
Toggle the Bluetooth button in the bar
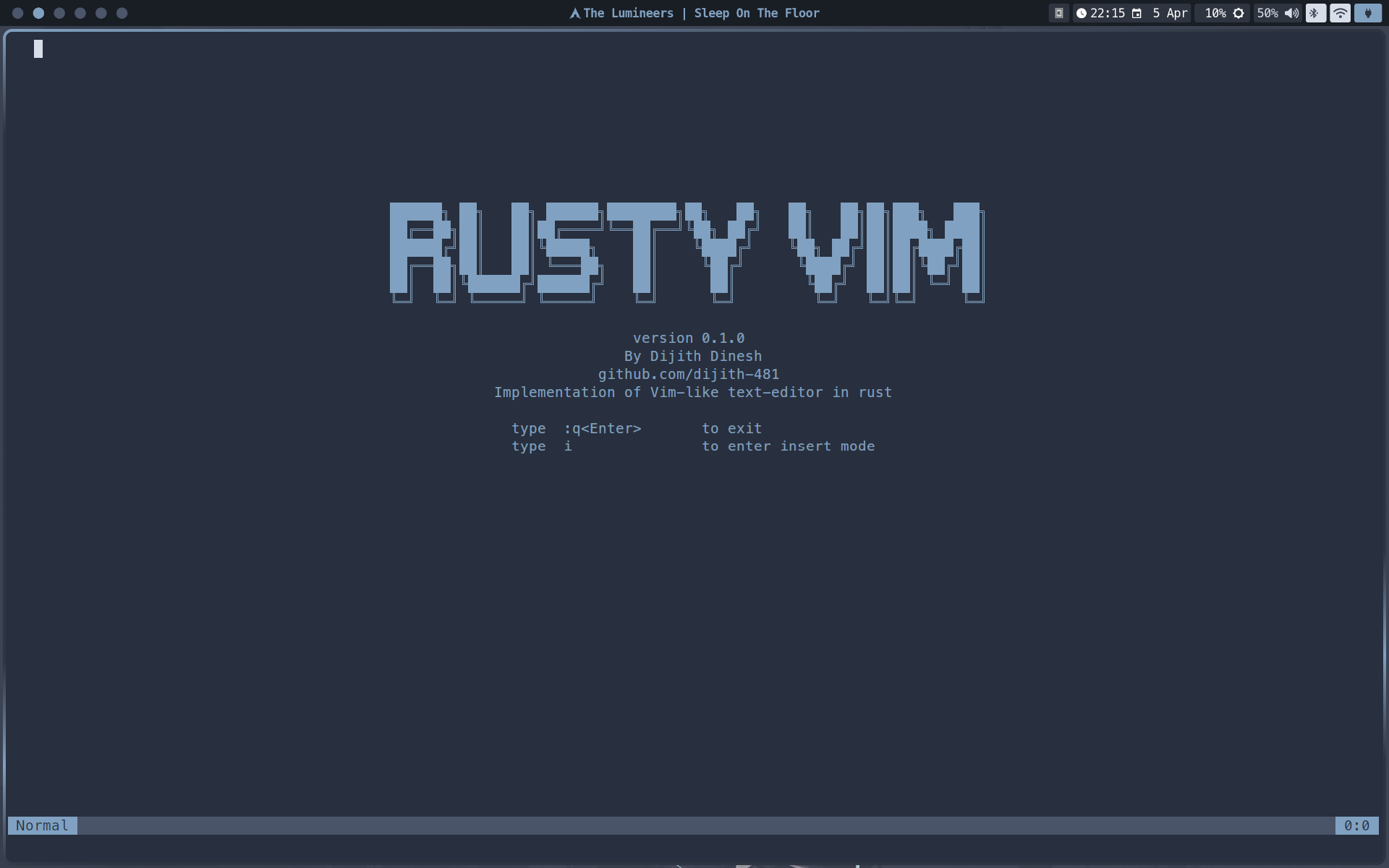click(x=1315, y=13)
